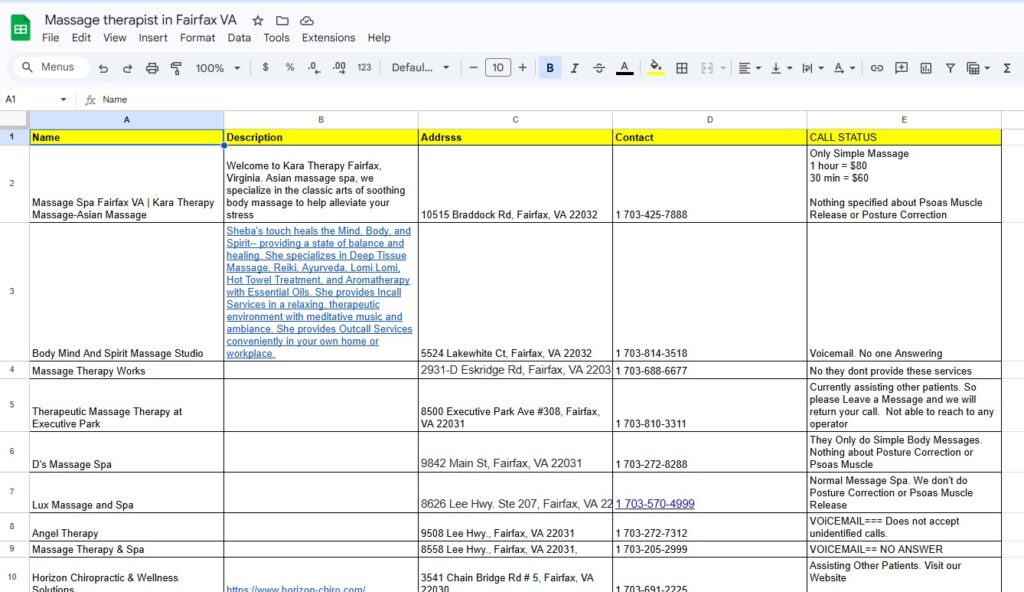Increase font size with plus button
Screen dimensions: 1024x592
tap(522, 67)
